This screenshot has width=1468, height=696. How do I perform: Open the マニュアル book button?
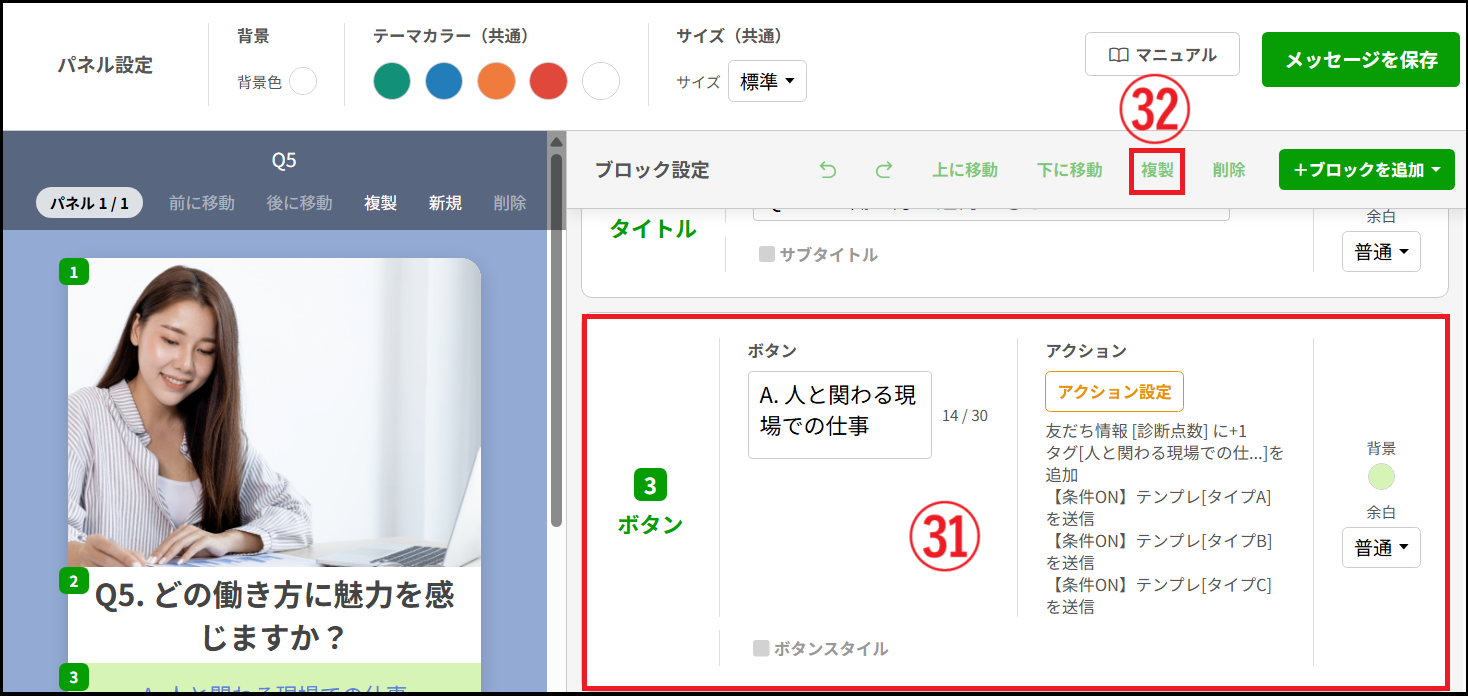1162,55
